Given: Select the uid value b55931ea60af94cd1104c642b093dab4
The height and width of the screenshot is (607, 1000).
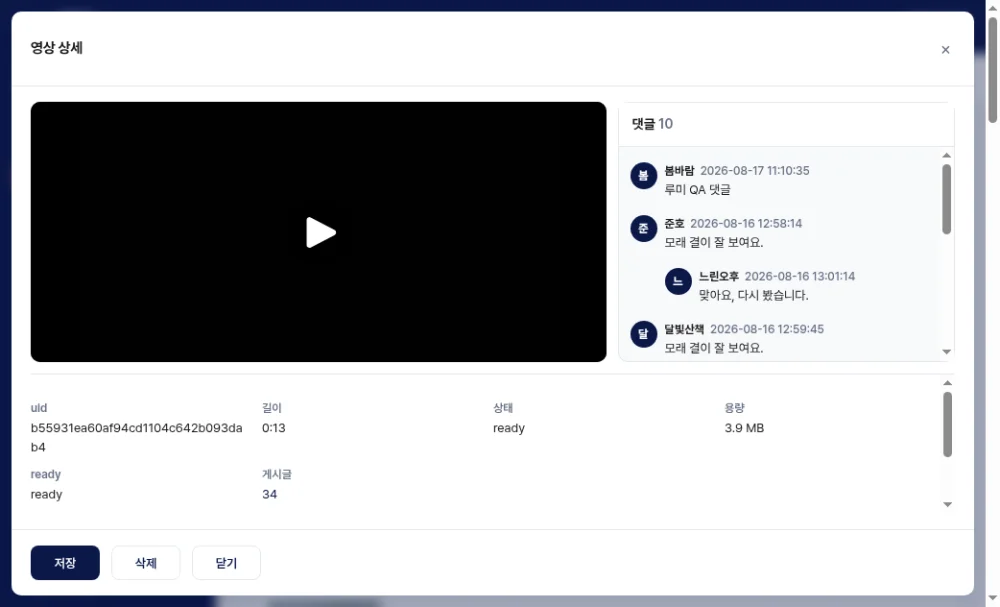Looking at the screenshot, I should (136, 437).
